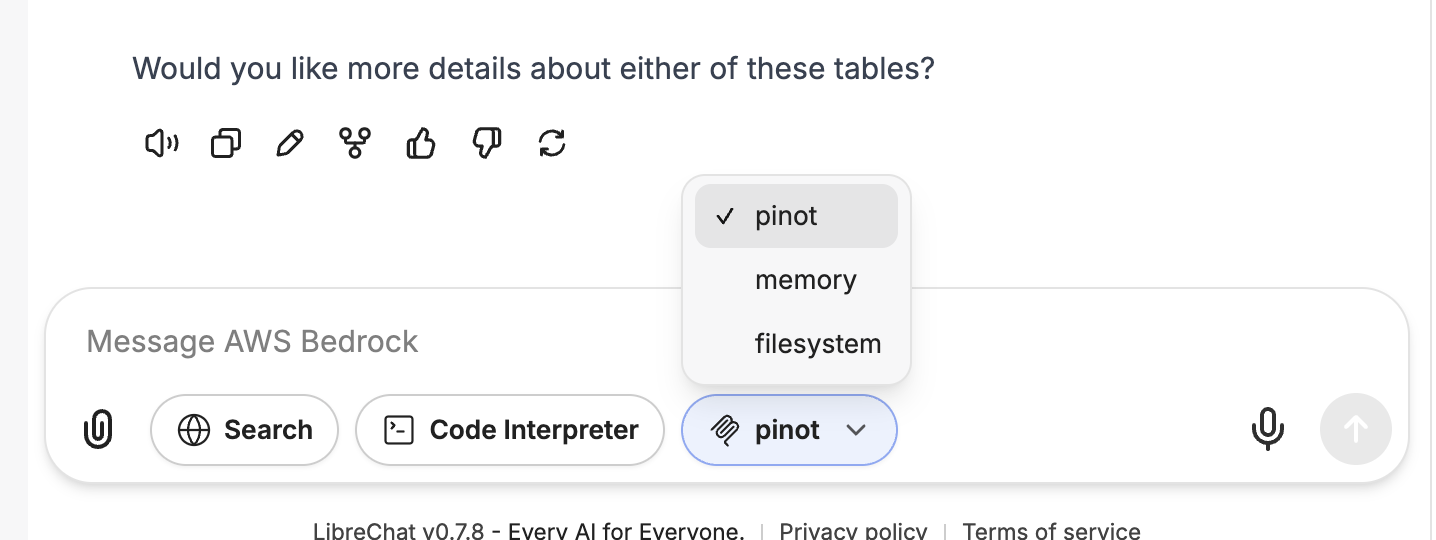Regenerate the assistant response
Viewport: 1436px width, 540px height.
coord(552,144)
